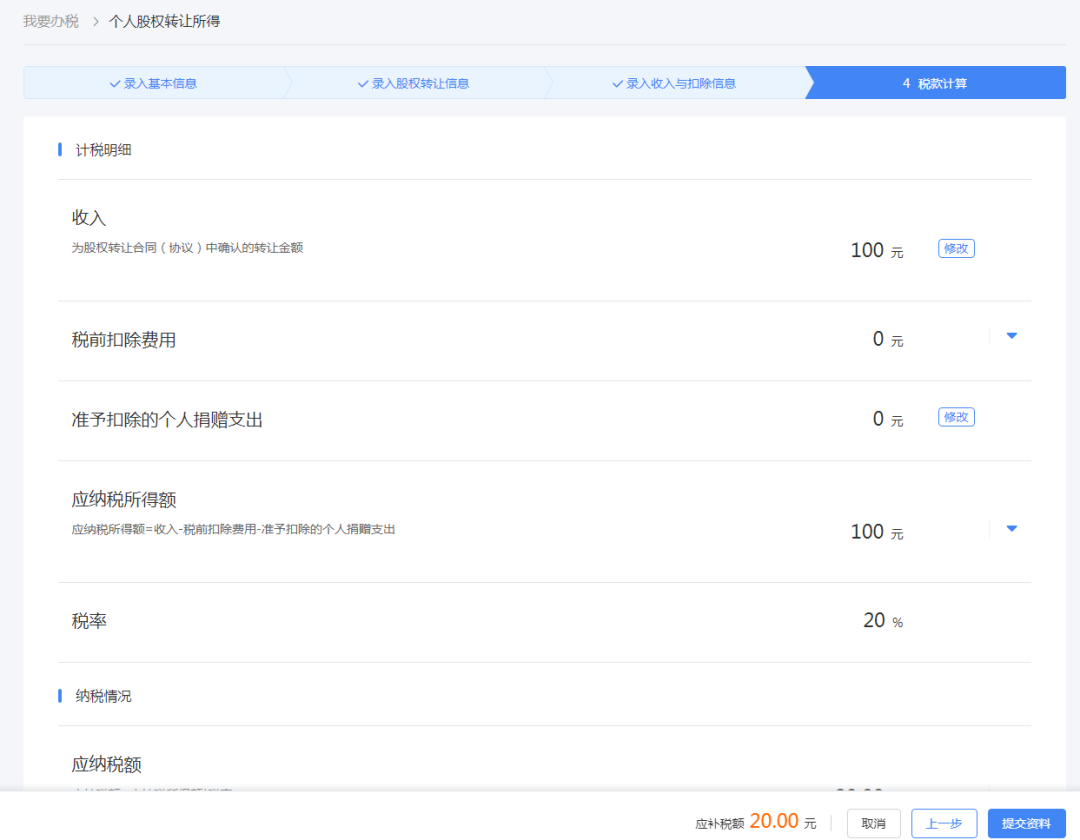This screenshot has width=1080, height=840.
Task: Click the 税前扣除费用 label
Action: pos(124,340)
